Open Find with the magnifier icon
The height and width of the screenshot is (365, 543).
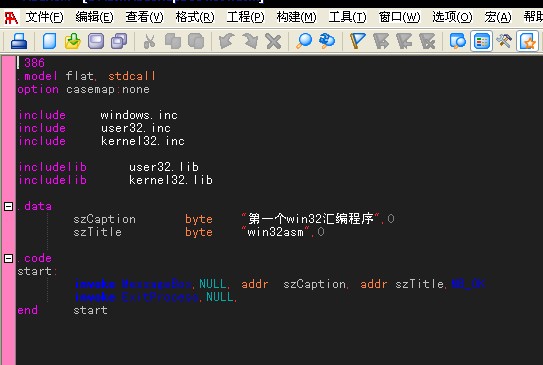(304, 41)
